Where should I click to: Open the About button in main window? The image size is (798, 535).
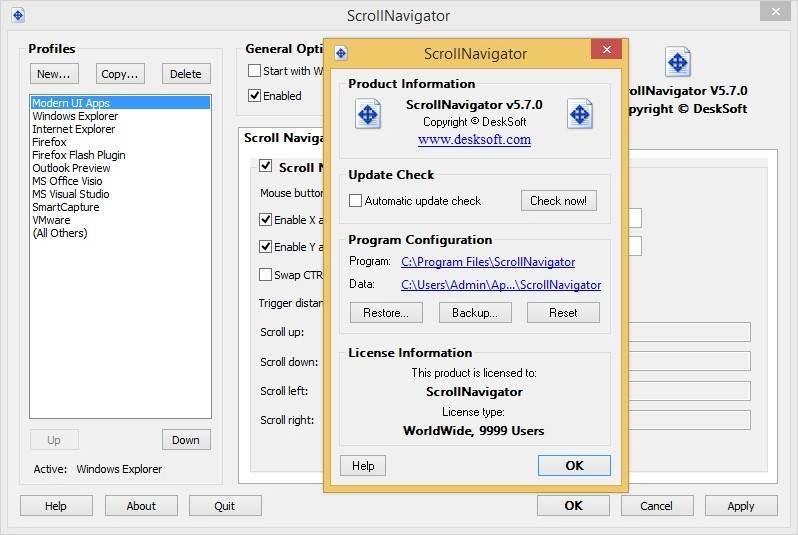tap(141, 506)
